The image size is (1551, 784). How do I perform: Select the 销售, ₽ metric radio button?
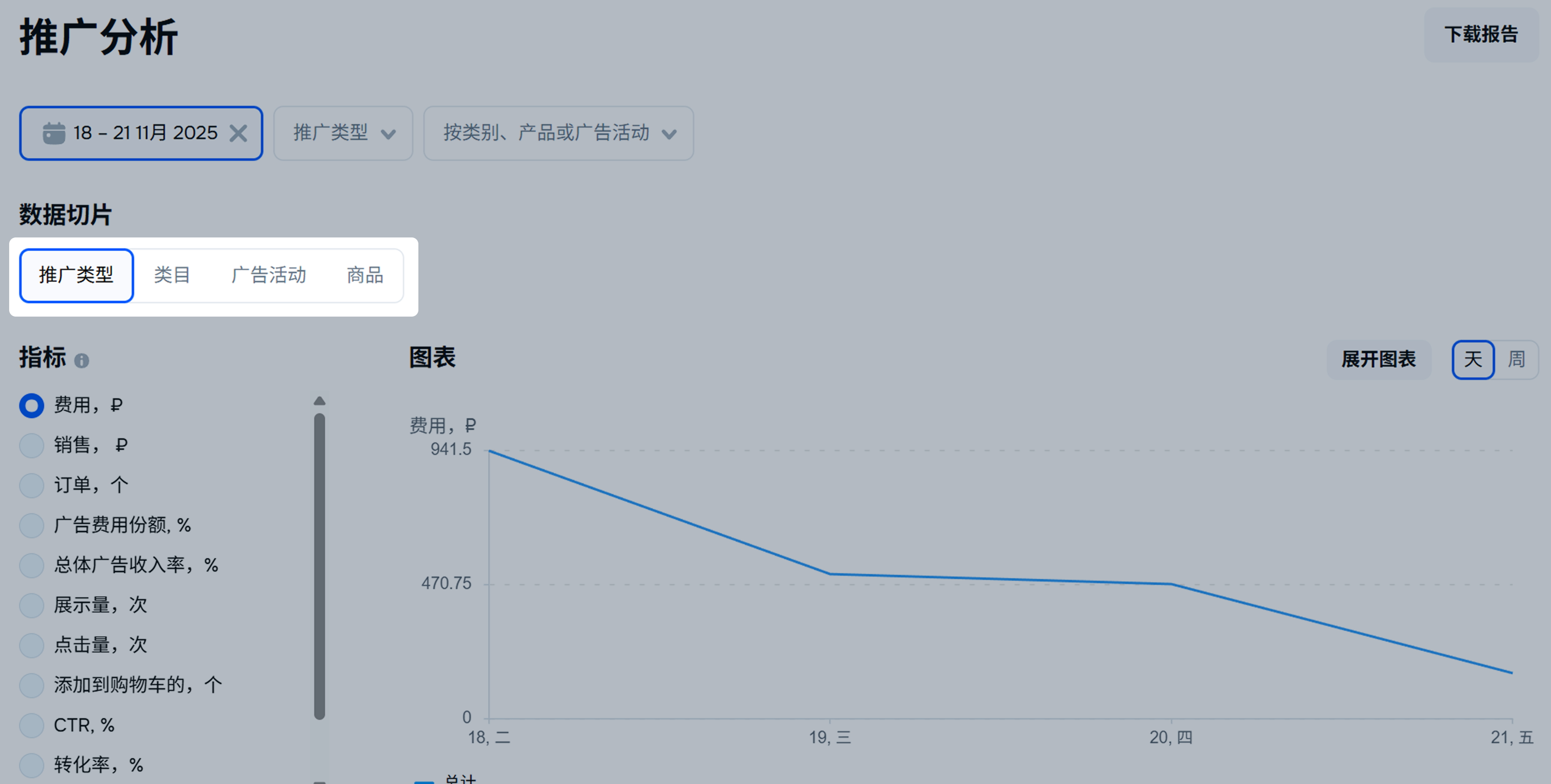(31, 445)
